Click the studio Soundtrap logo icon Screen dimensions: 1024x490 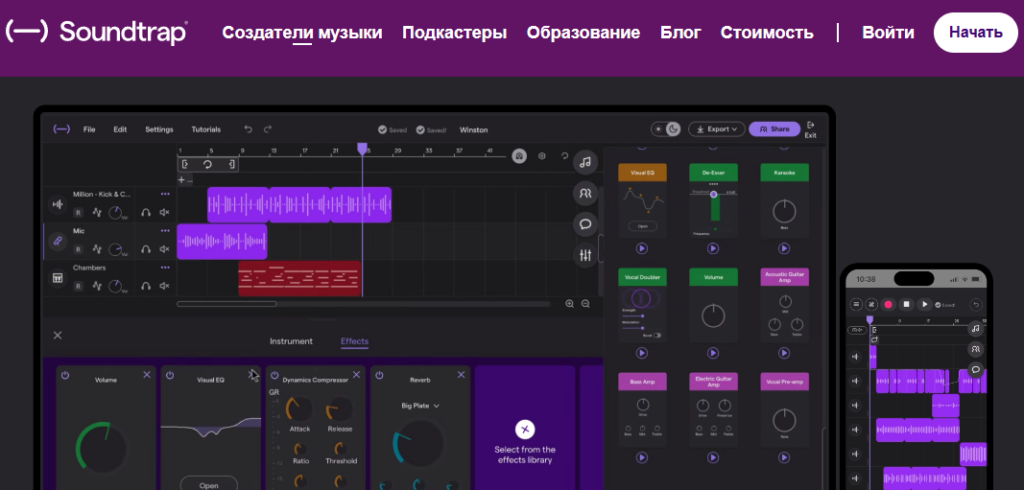coord(61,129)
